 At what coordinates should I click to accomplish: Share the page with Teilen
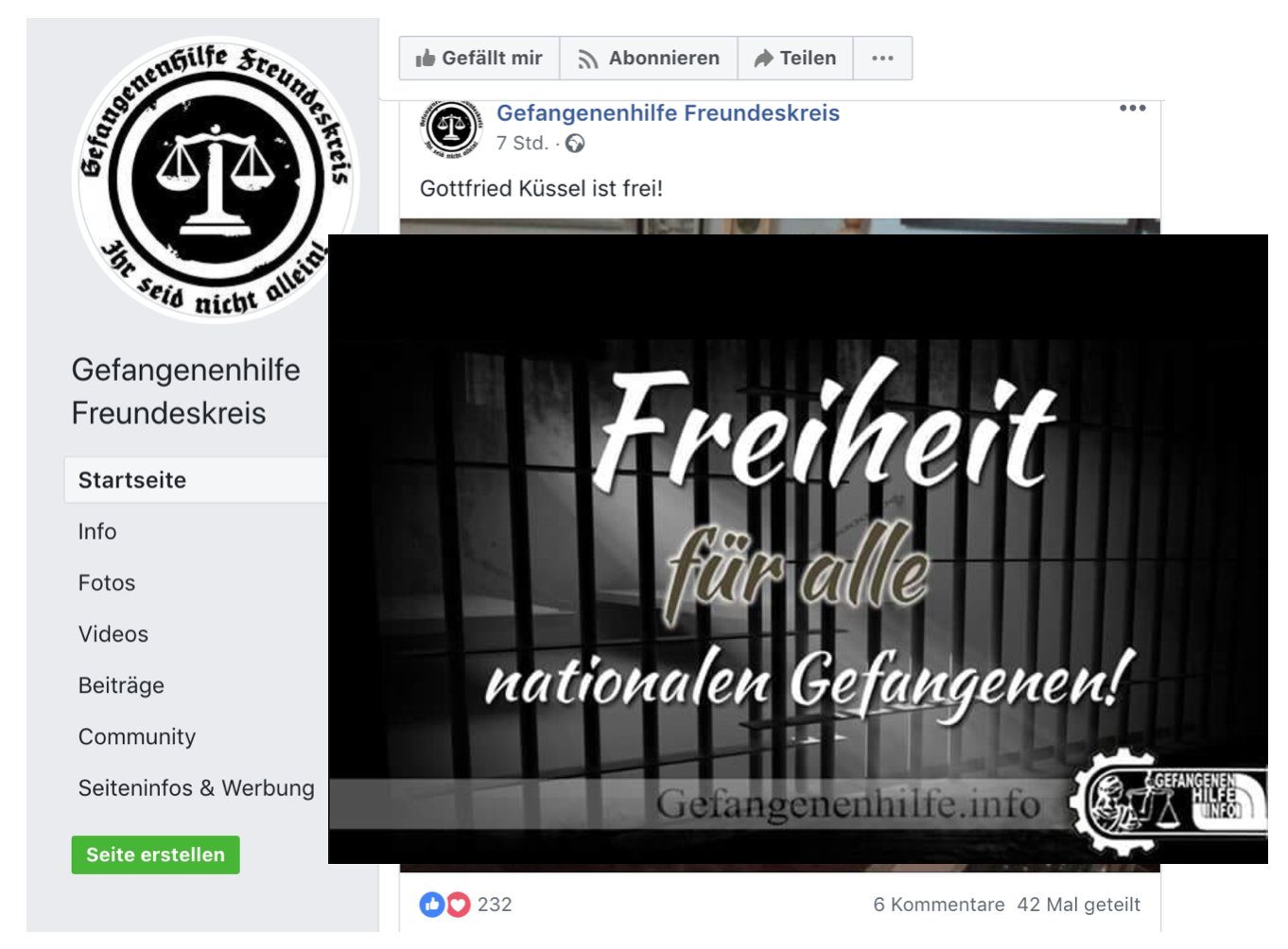click(x=795, y=59)
